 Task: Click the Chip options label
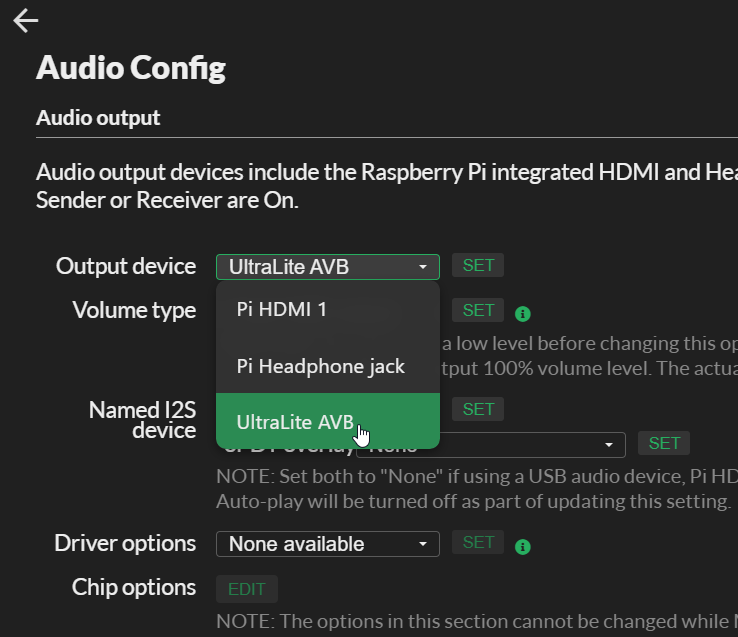[134, 587]
